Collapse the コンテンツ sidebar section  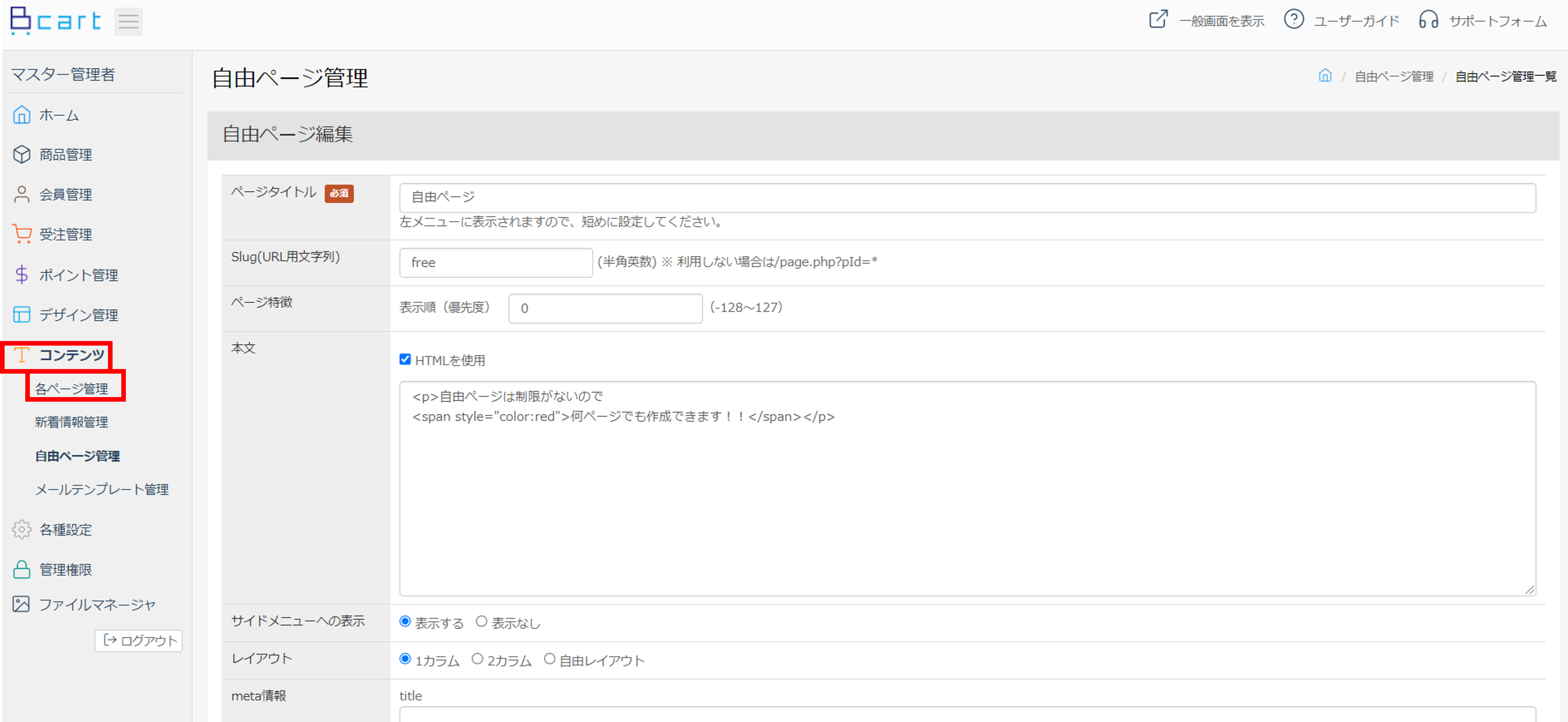click(x=71, y=355)
